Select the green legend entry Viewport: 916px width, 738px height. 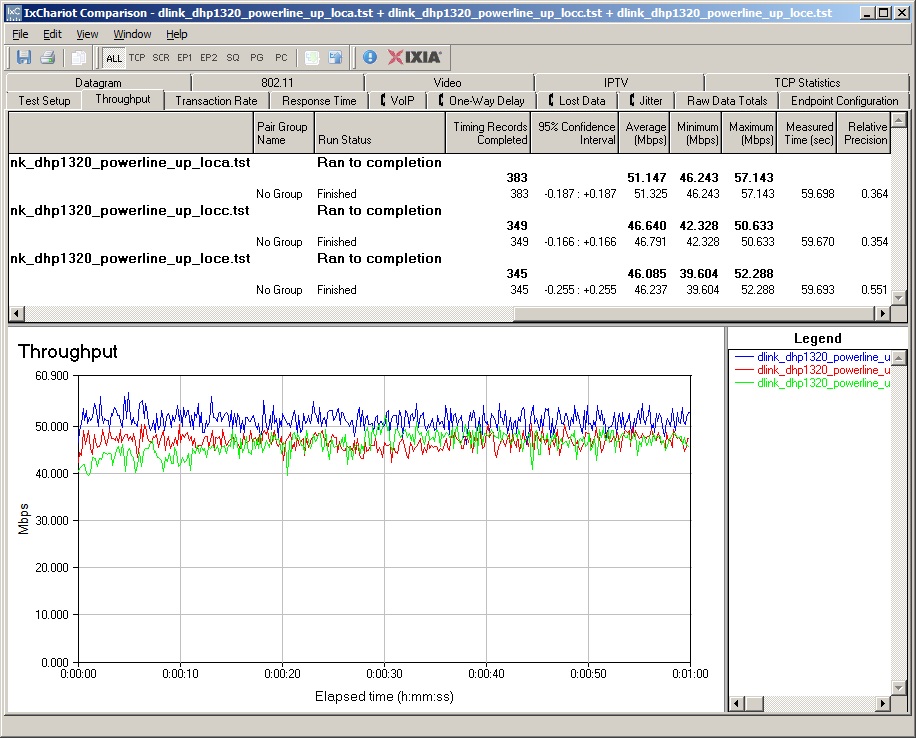812,383
